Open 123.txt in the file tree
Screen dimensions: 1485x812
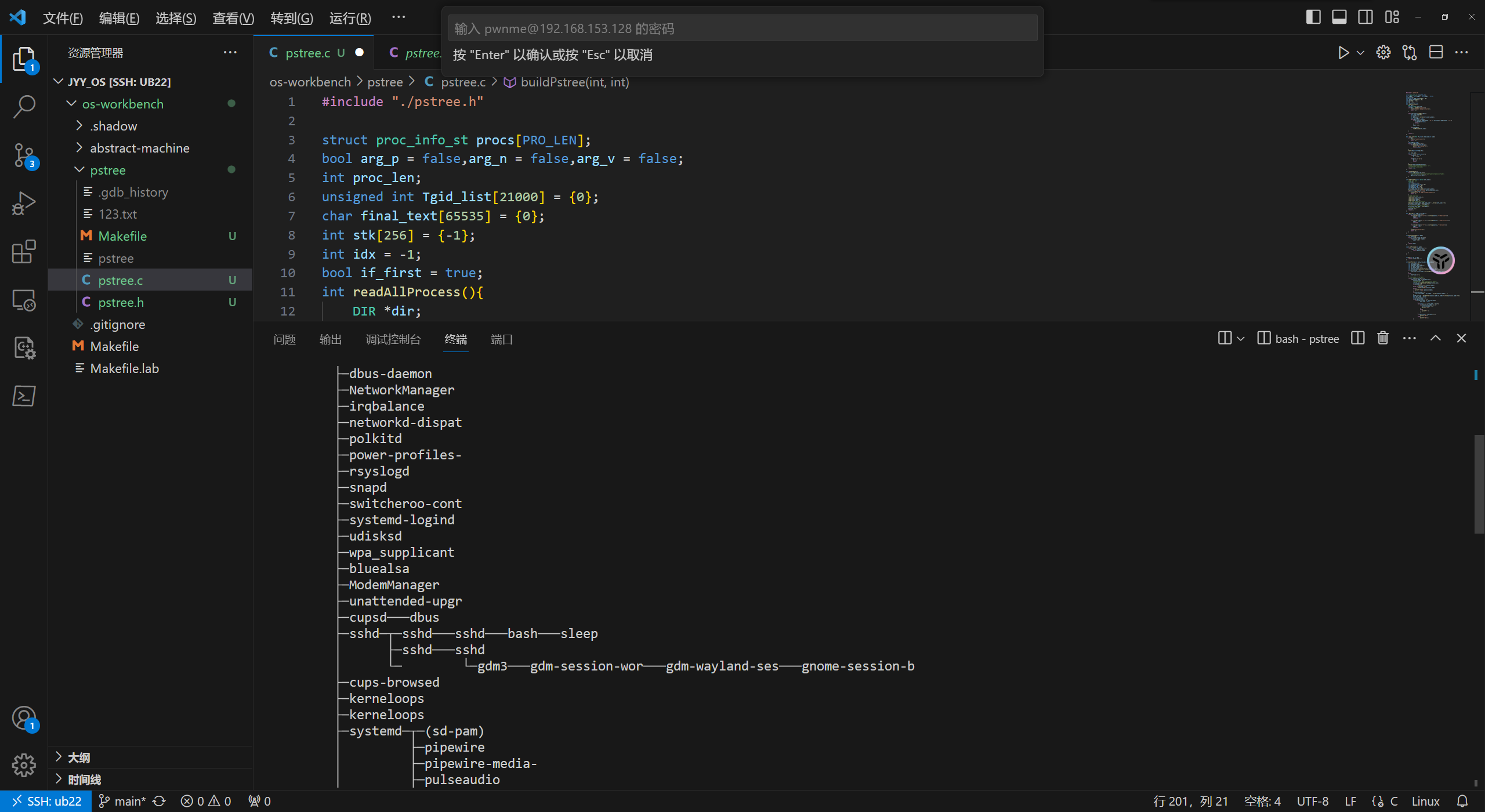[x=150, y=214]
